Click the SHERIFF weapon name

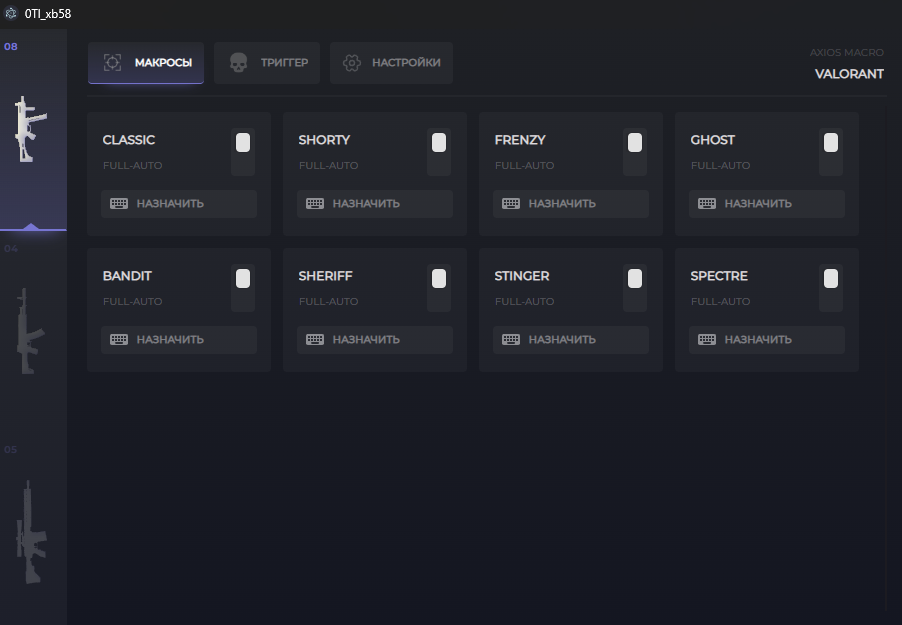[326, 276]
